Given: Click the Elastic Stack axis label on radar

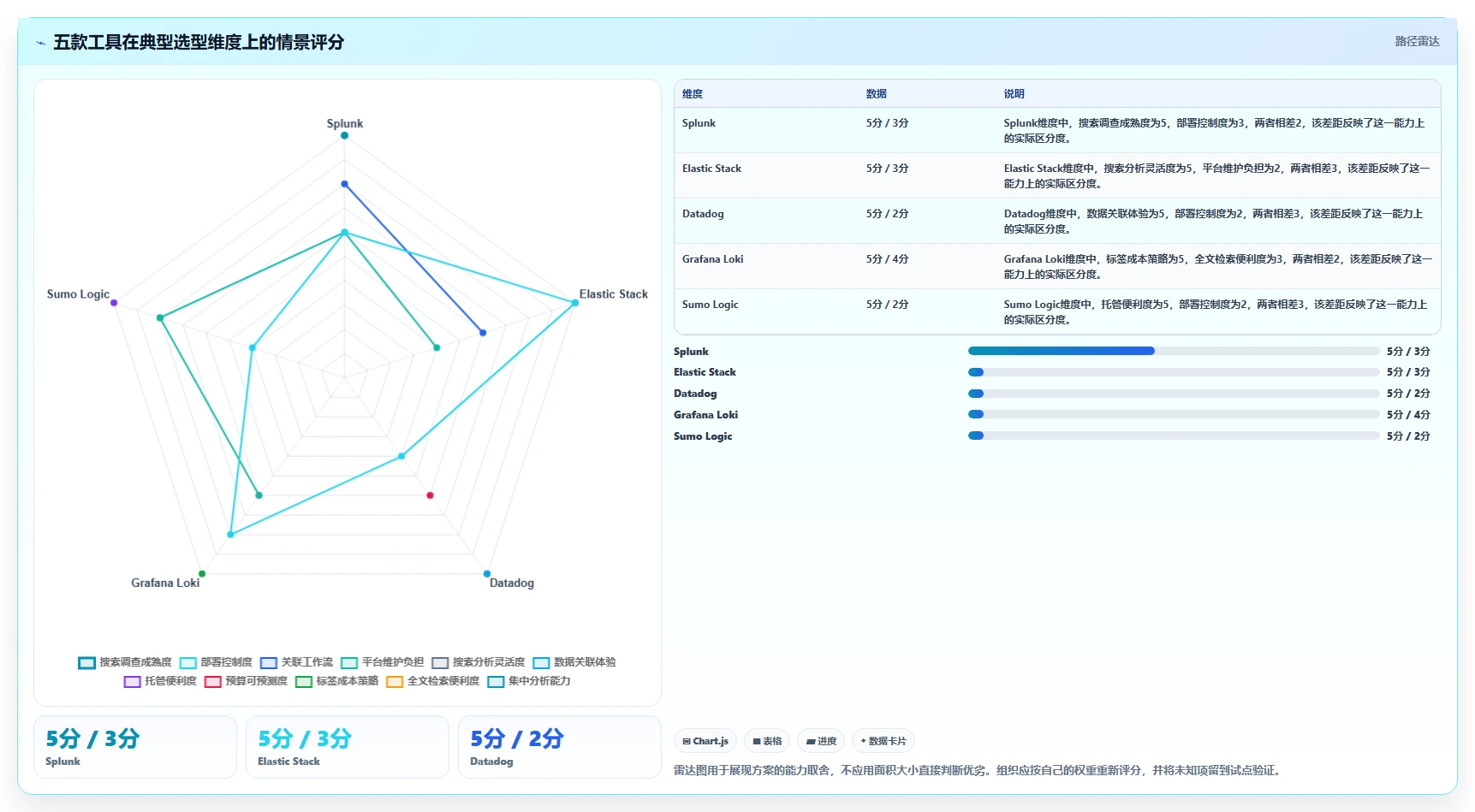Looking at the screenshot, I should coord(614,293).
